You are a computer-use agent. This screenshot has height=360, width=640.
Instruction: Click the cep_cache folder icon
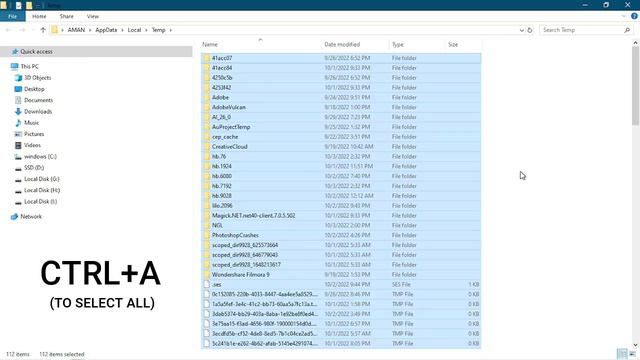[x=207, y=137]
